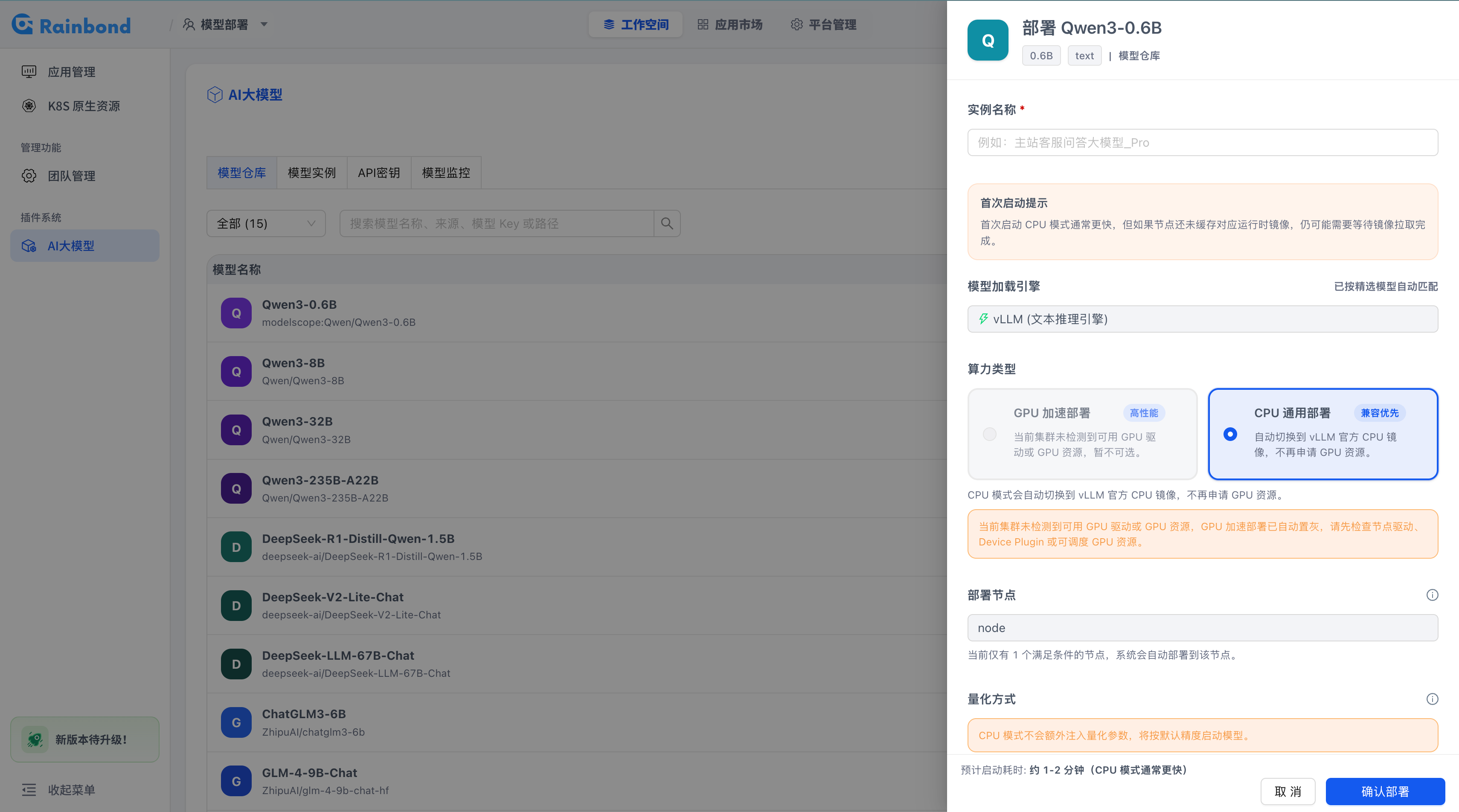Image resolution: width=1459 pixels, height=812 pixels.
Task: Click the 高性能 badge
Action: pyautogui.click(x=1144, y=413)
